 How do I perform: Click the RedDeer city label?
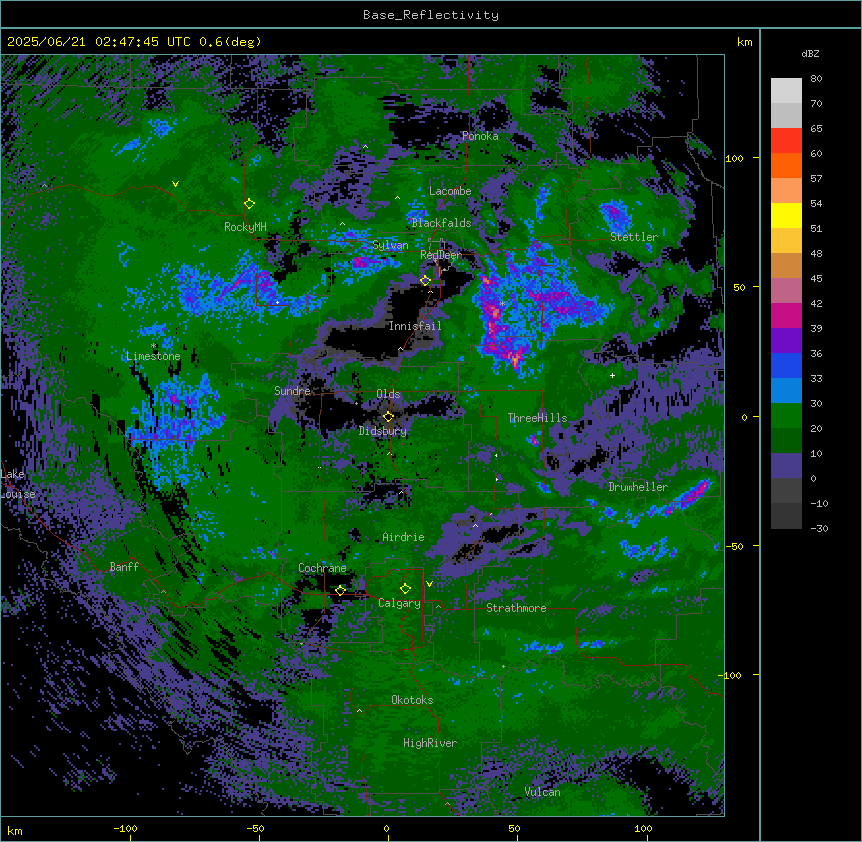click(x=441, y=255)
